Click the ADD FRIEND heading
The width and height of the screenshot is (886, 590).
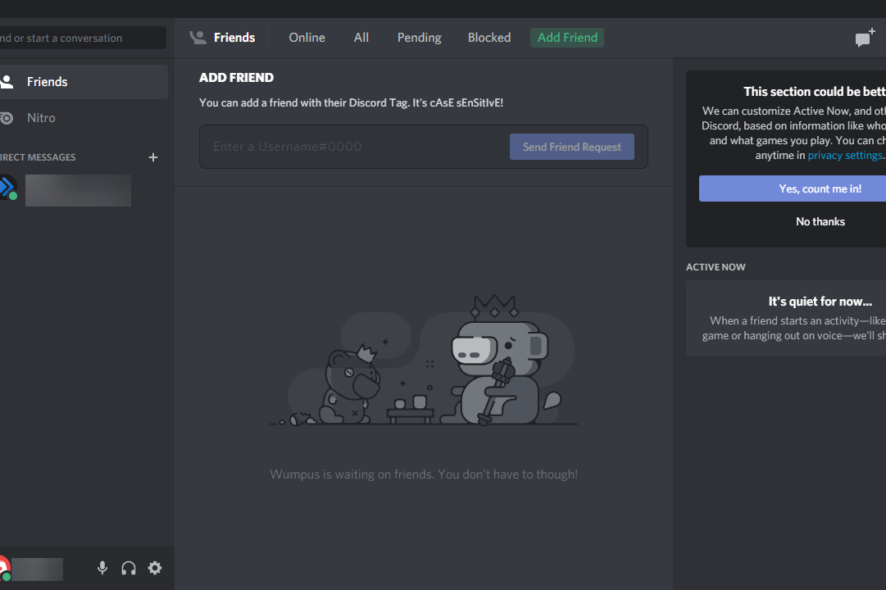pyautogui.click(x=236, y=78)
